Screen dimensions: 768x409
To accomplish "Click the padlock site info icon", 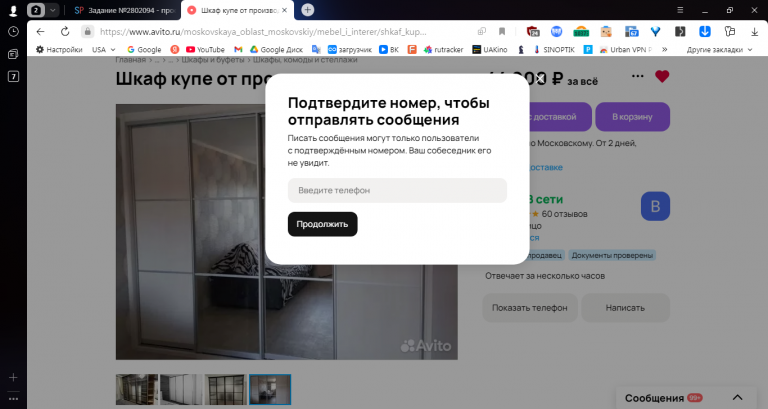I will pos(87,32).
